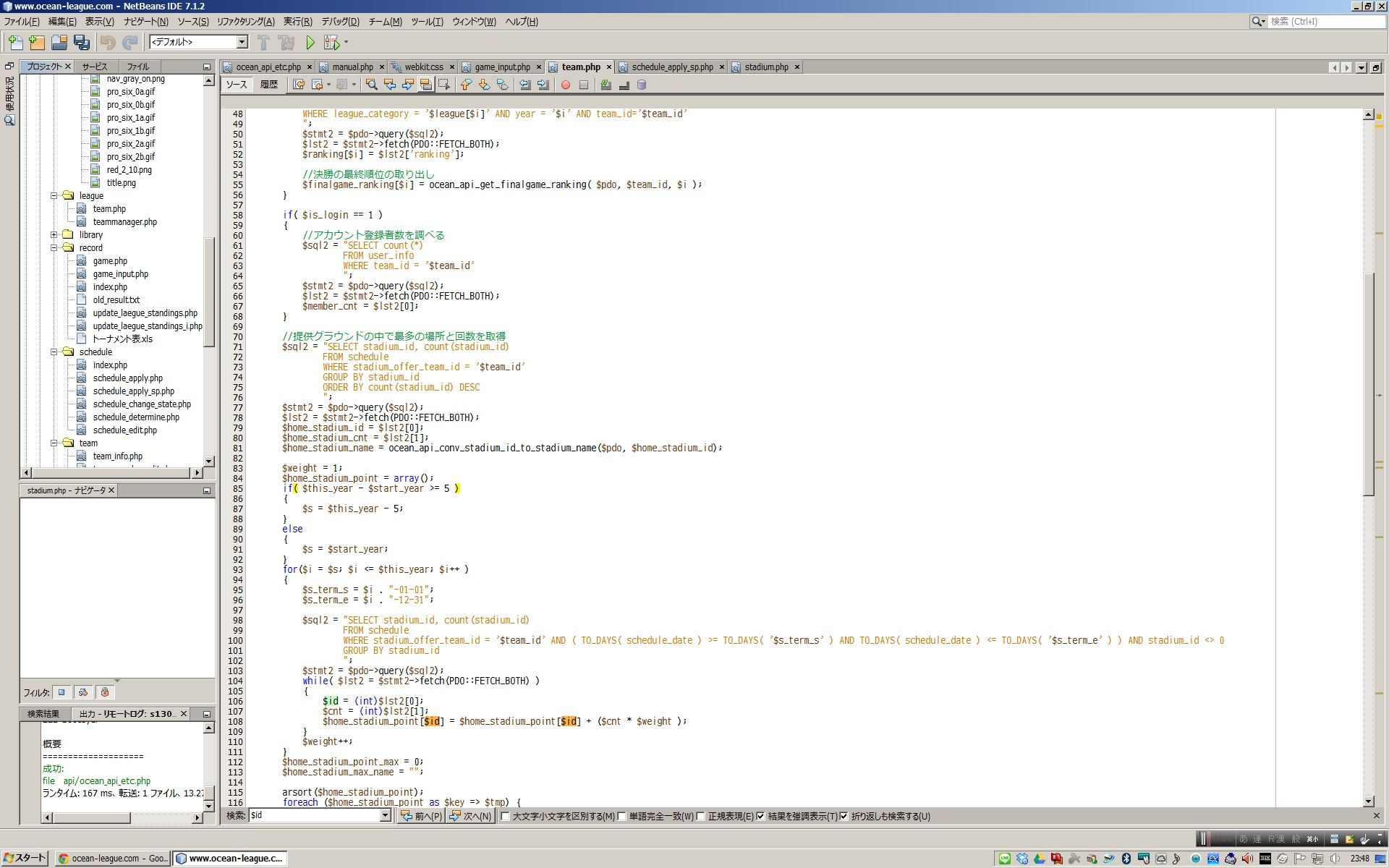1389x868 pixels.
Task: Start macro recording with the red circle icon
Action: click(x=566, y=85)
